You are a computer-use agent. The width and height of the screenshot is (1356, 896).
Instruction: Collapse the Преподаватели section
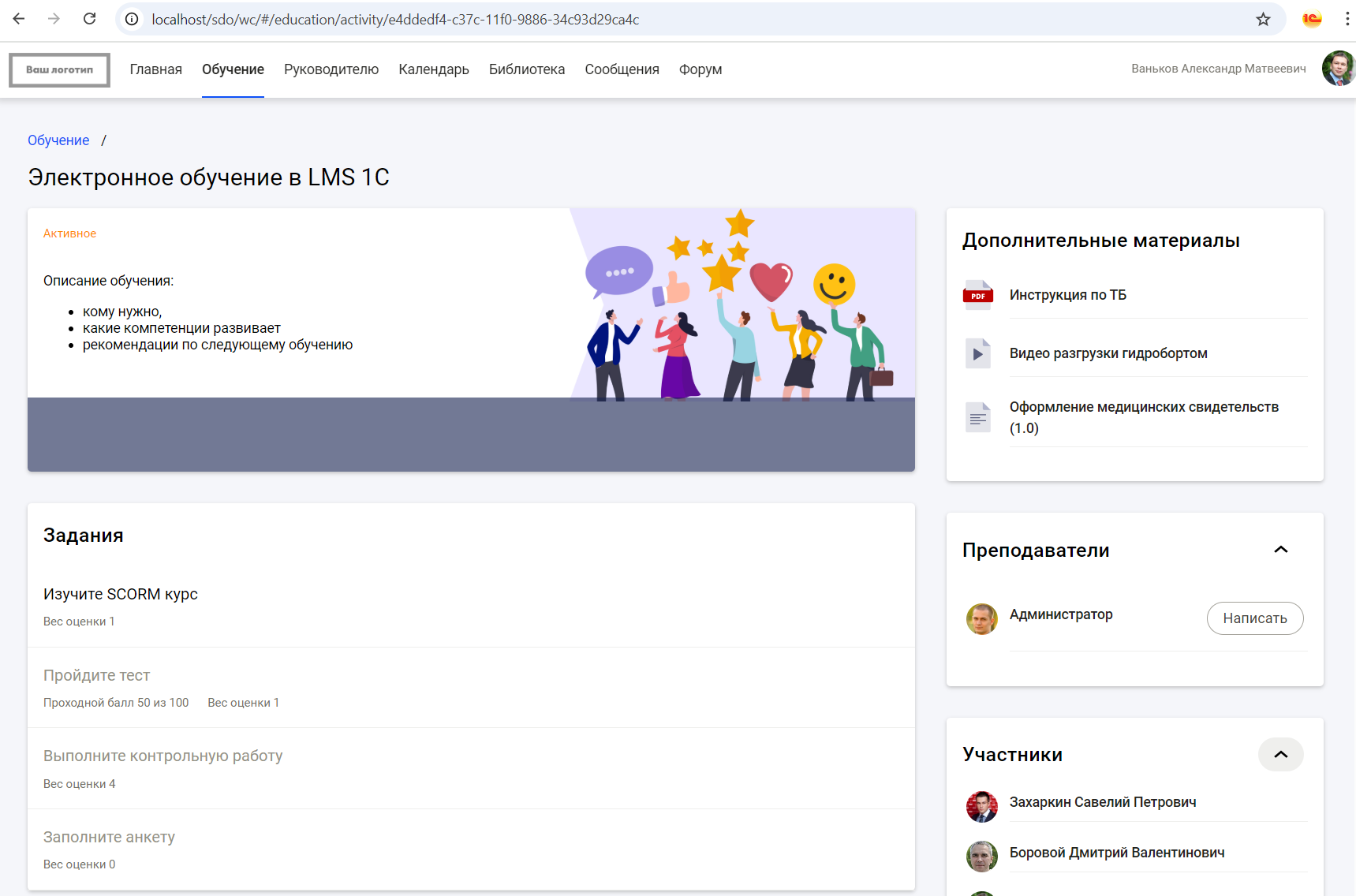[1281, 549]
